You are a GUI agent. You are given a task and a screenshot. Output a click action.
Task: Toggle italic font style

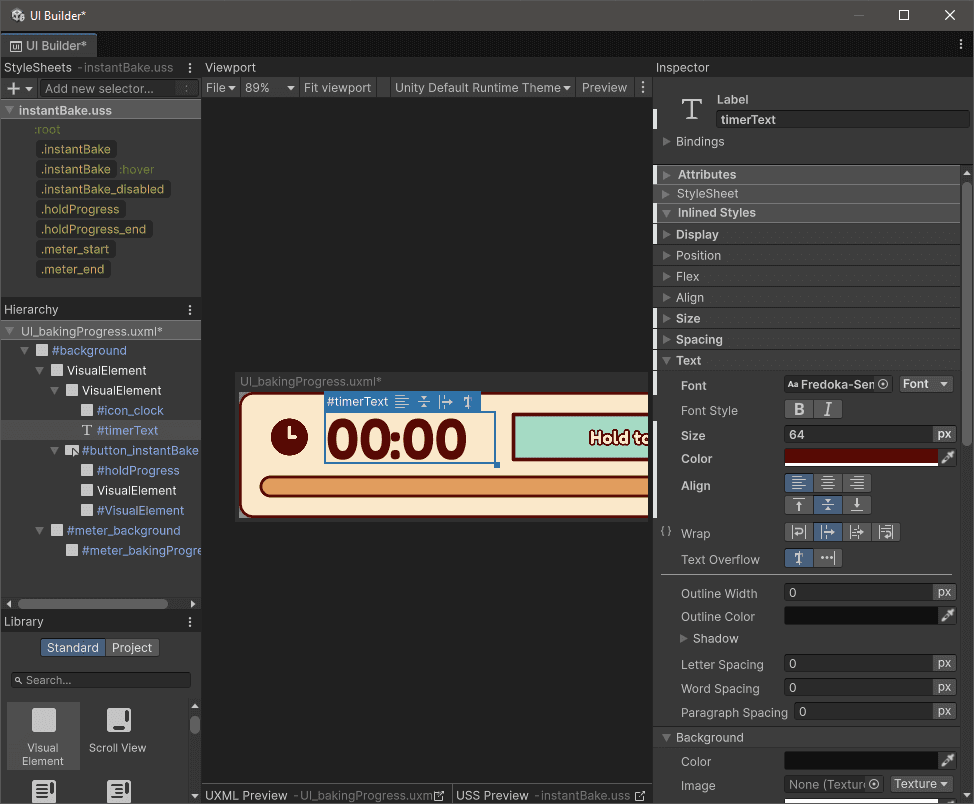[826, 409]
